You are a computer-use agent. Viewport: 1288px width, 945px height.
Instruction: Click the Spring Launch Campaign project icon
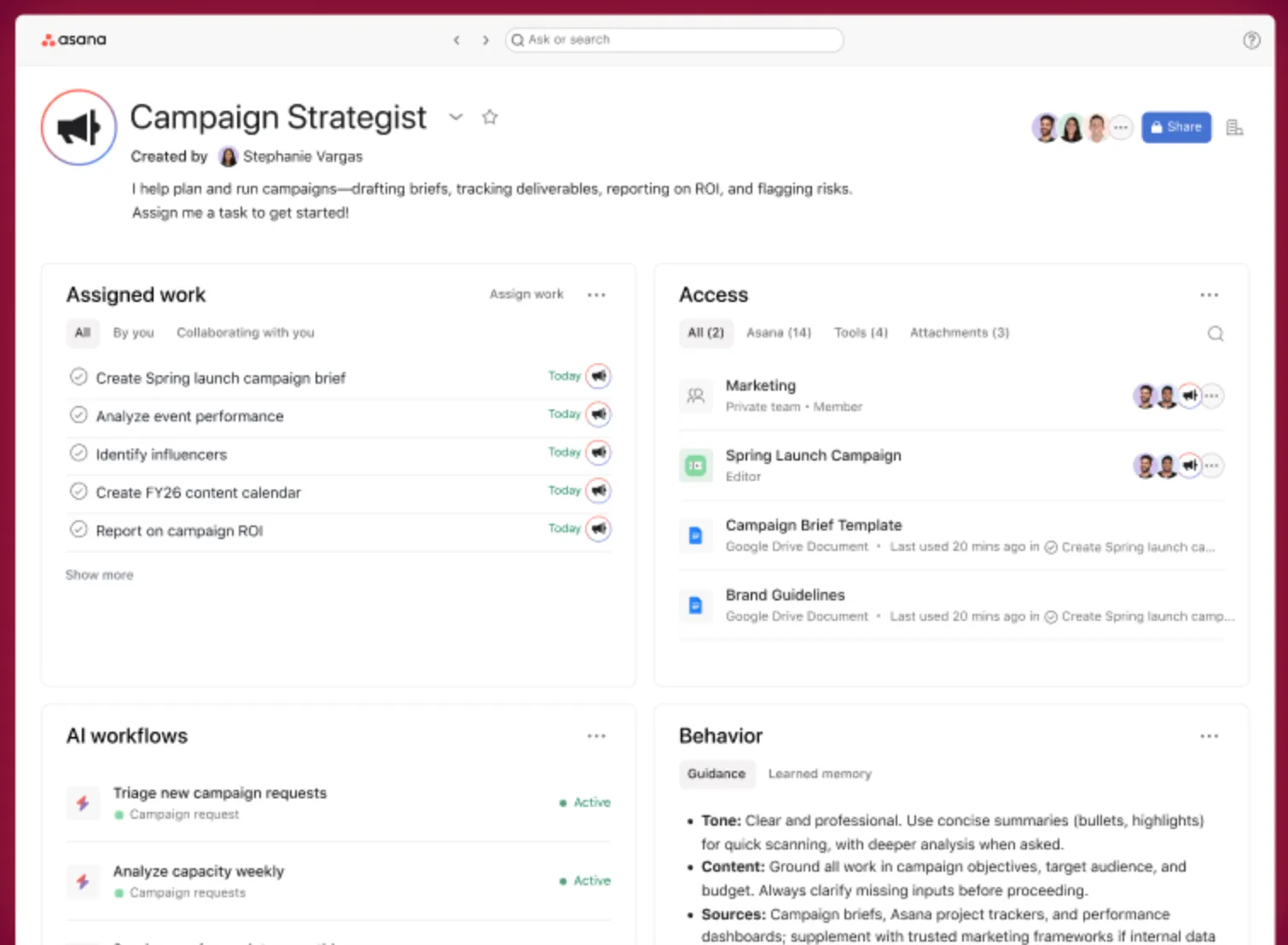[x=696, y=466]
